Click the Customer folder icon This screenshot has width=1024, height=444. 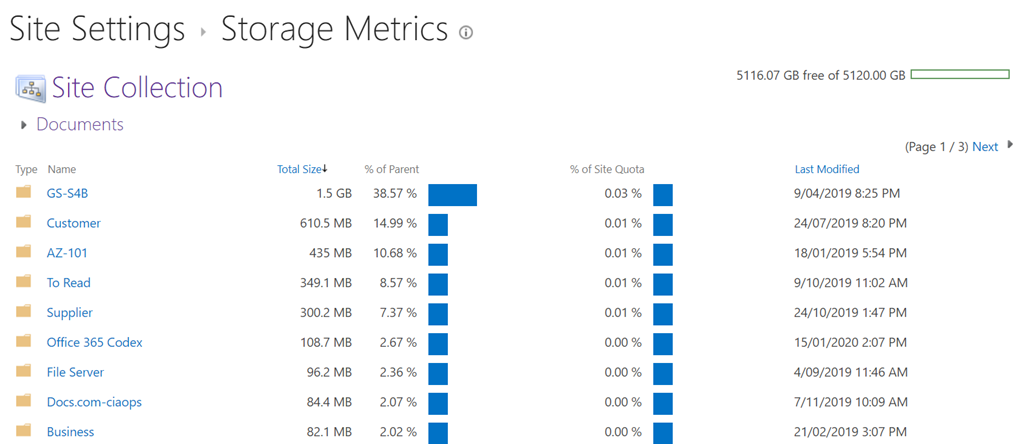(24, 223)
